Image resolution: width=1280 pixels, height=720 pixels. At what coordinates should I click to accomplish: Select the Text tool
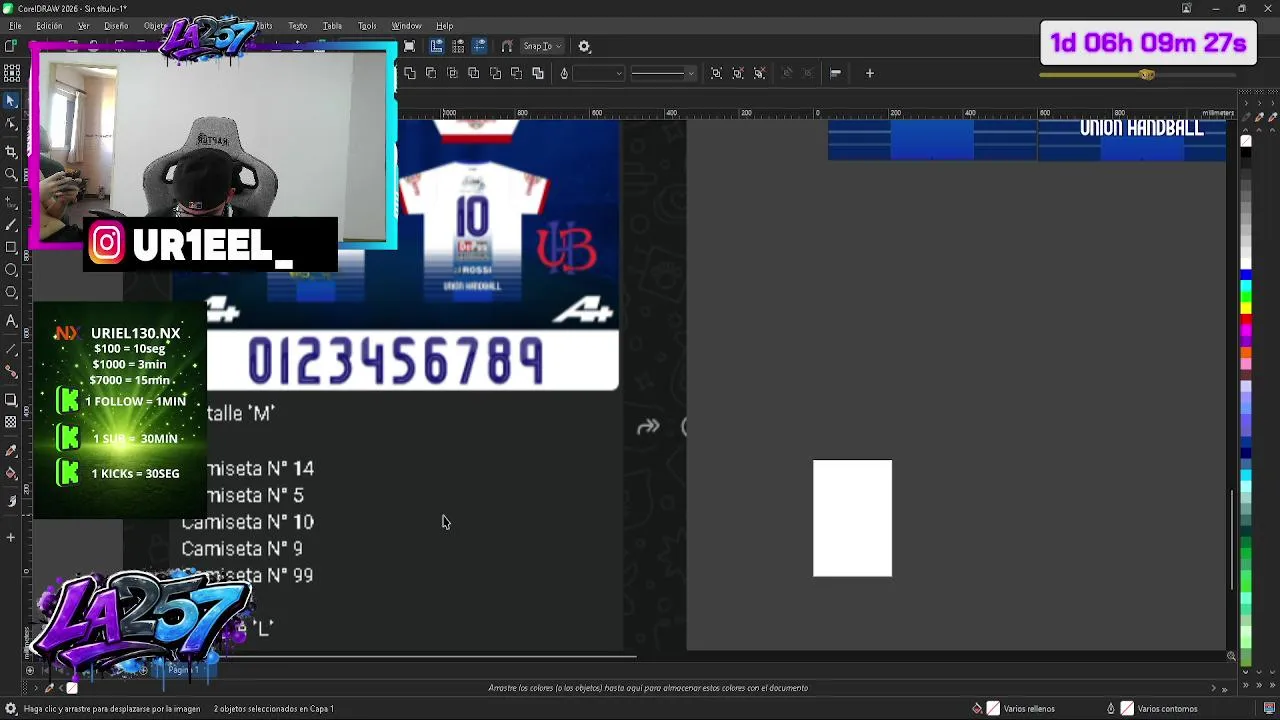click(11, 321)
